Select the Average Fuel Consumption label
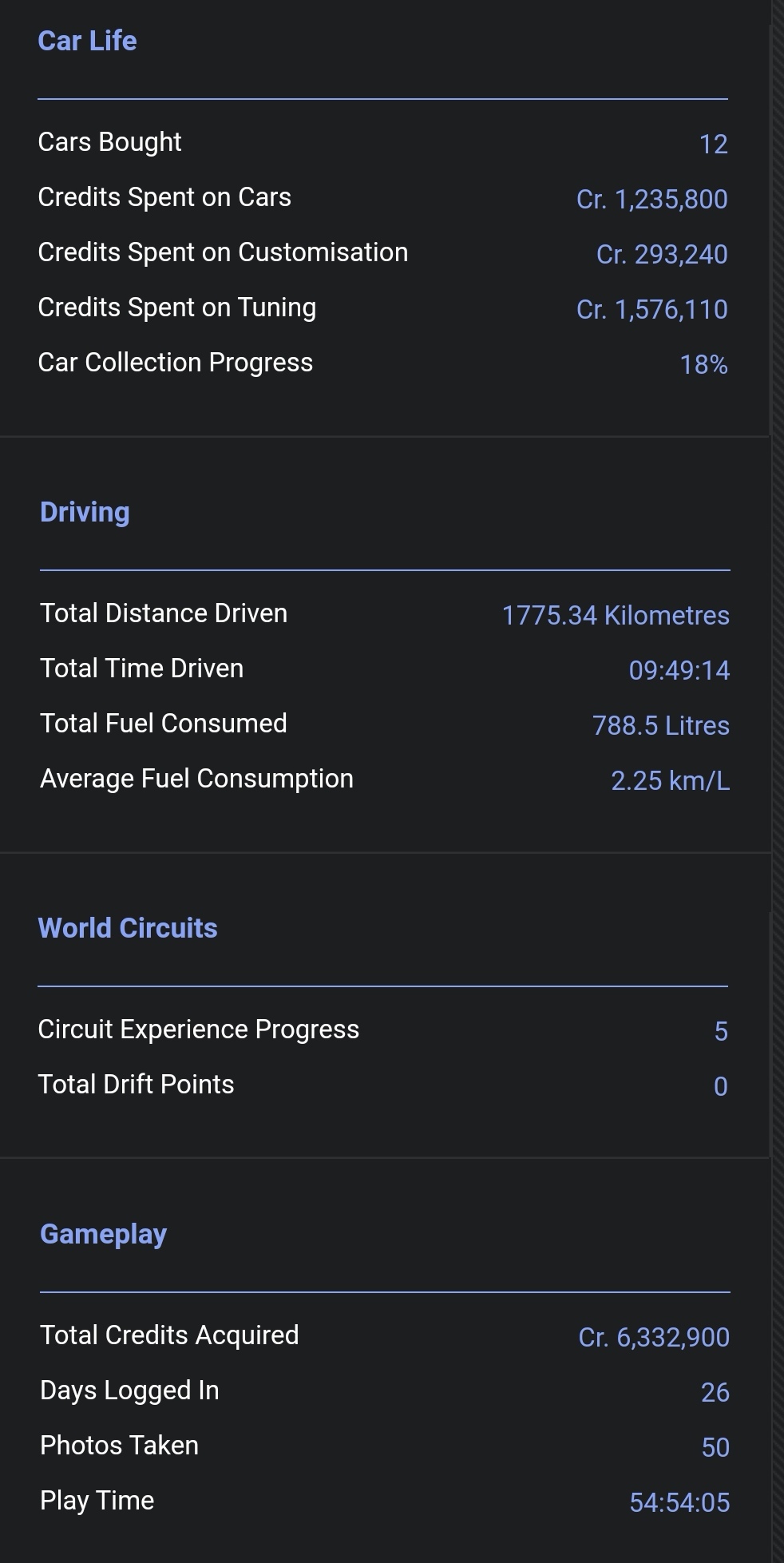The width and height of the screenshot is (784, 1563). tap(196, 779)
